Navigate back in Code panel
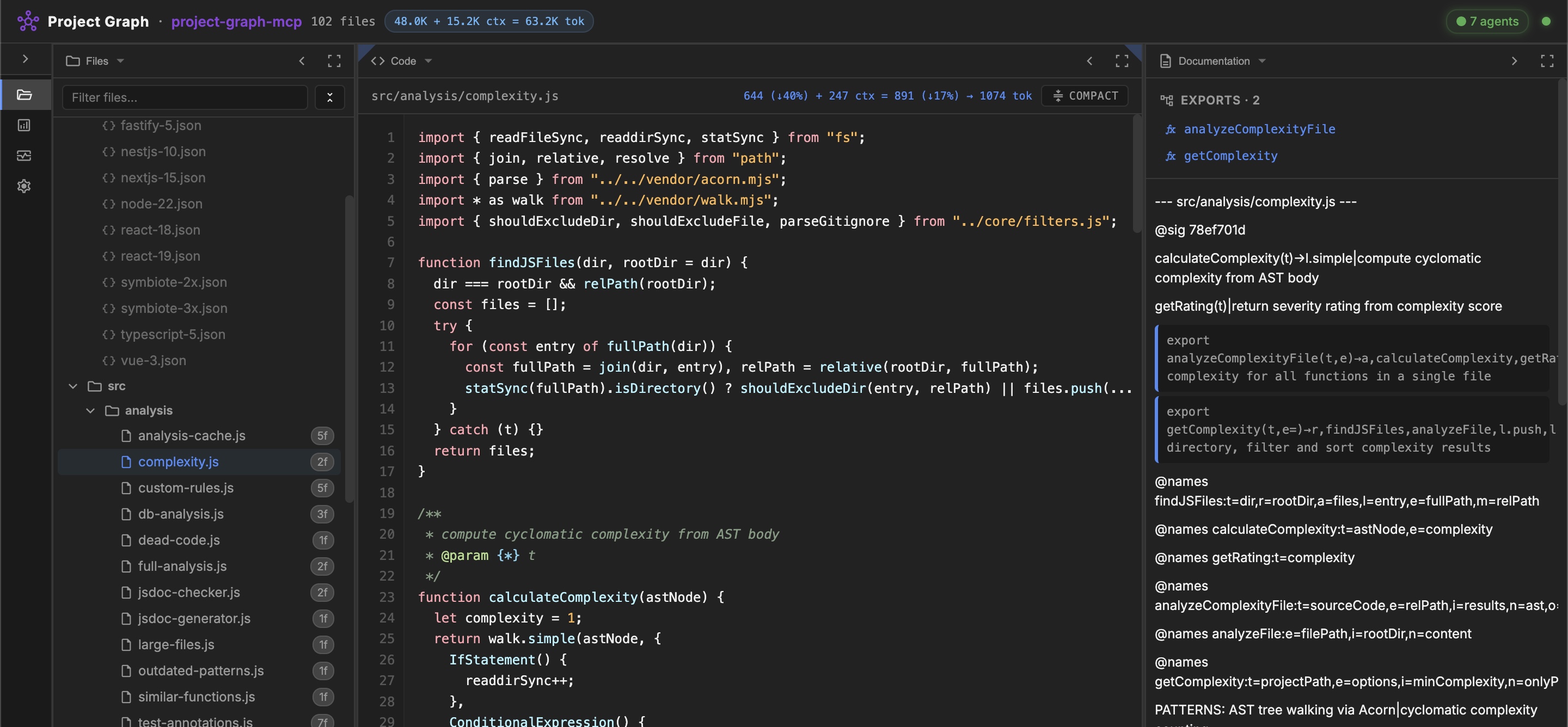The height and width of the screenshot is (727, 1568). pos(1089,61)
